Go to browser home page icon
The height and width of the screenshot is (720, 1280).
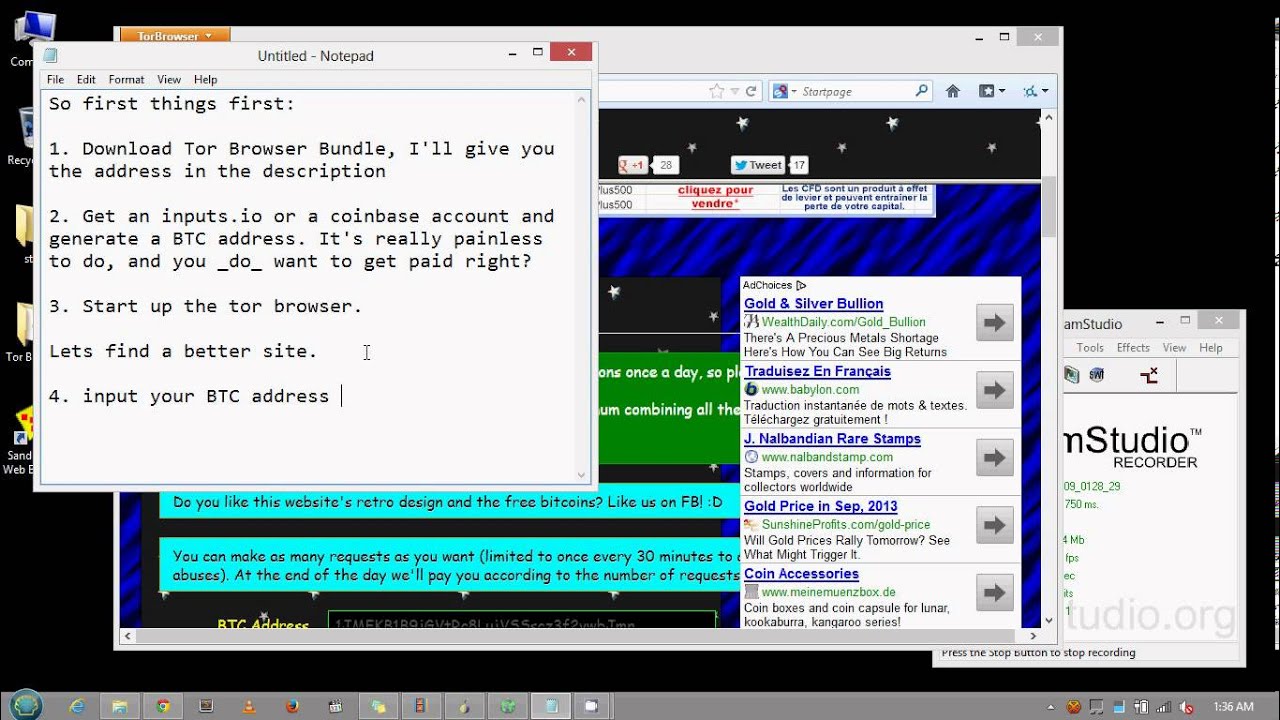(x=953, y=91)
